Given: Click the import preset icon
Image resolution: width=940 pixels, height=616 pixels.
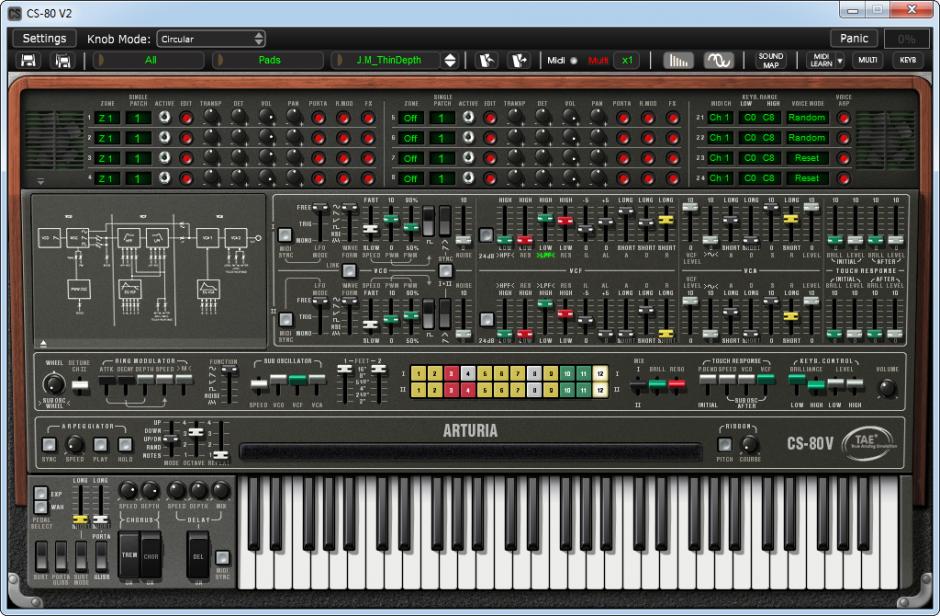Looking at the screenshot, I should point(486,60).
